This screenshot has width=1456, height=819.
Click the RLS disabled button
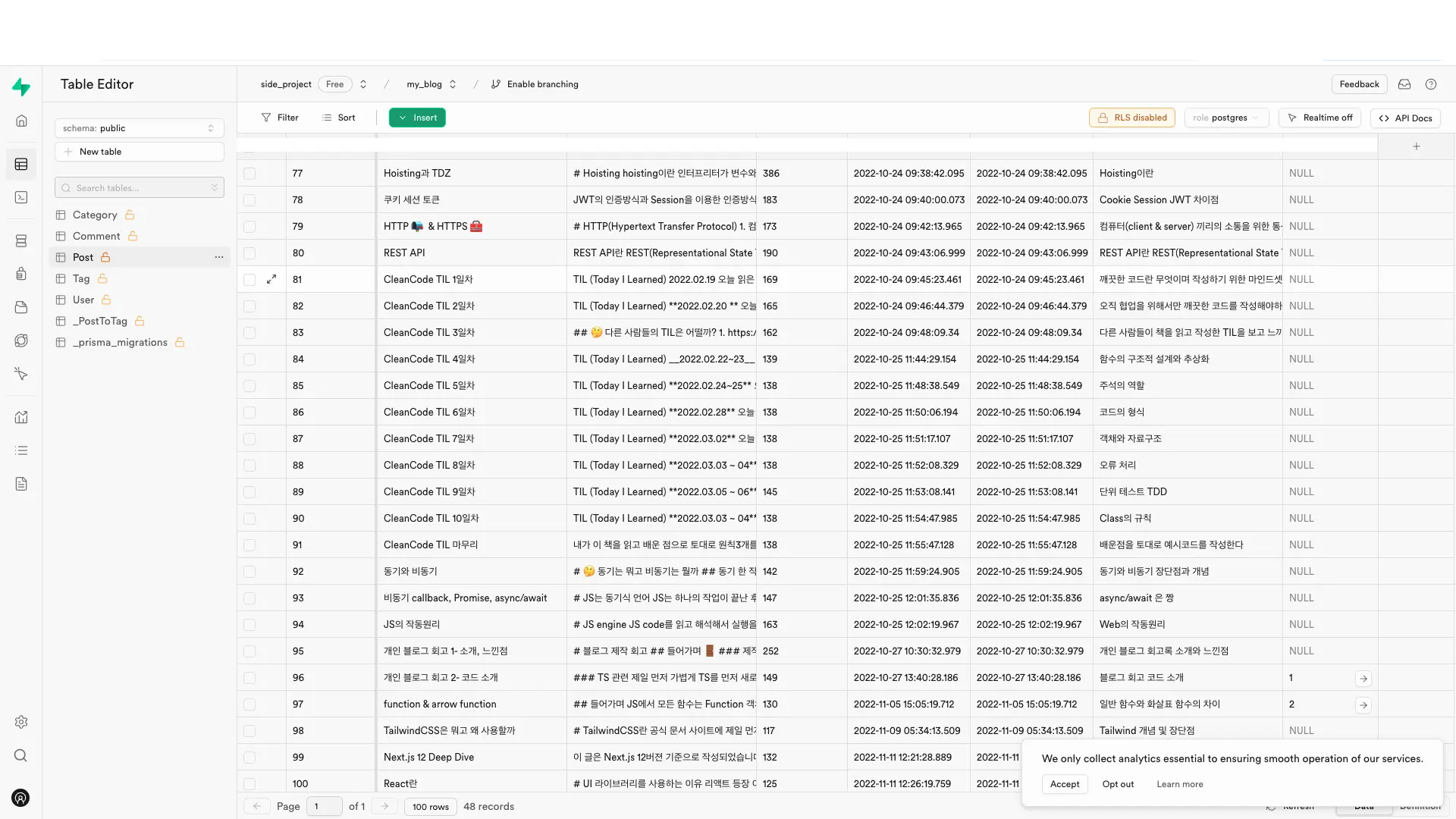point(1131,118)
